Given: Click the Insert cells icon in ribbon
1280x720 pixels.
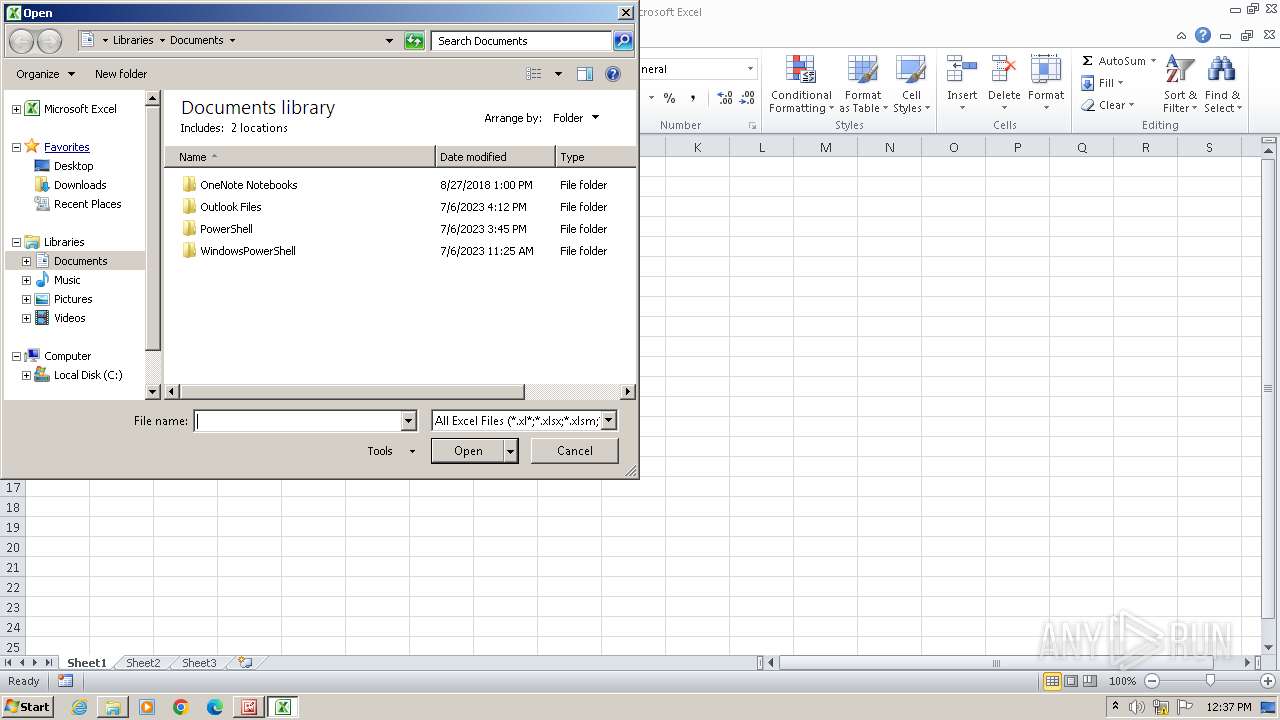Looking at the screenshot, I should coord(962,70).
